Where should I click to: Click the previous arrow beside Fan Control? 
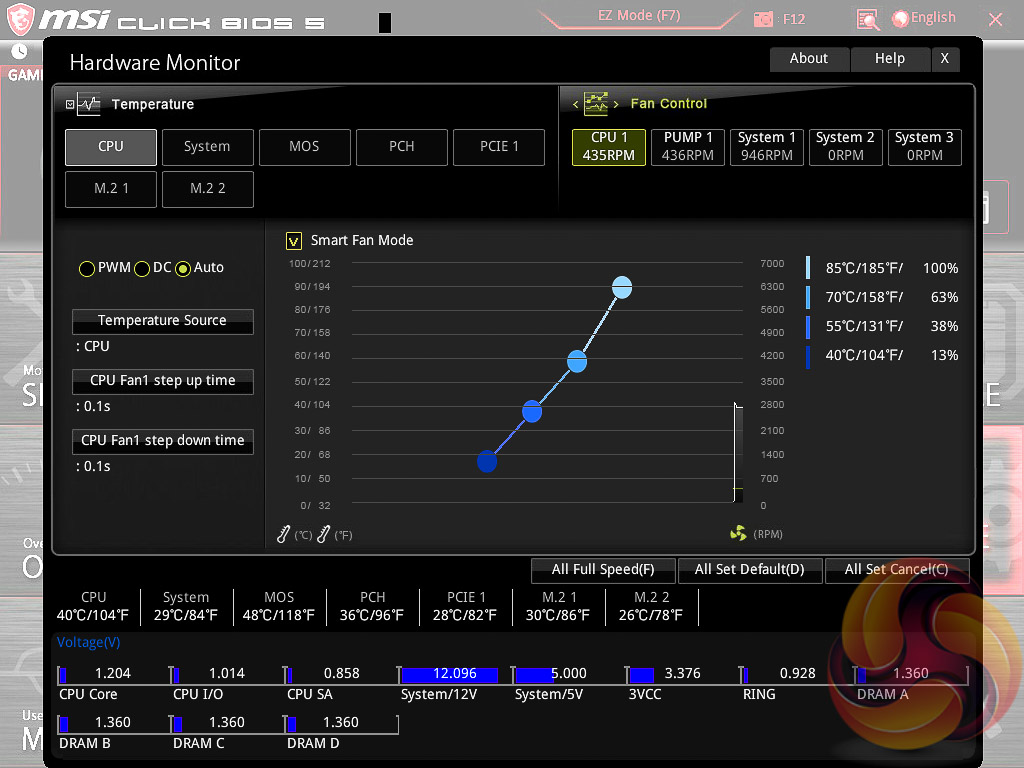click(x=575, y=104)
